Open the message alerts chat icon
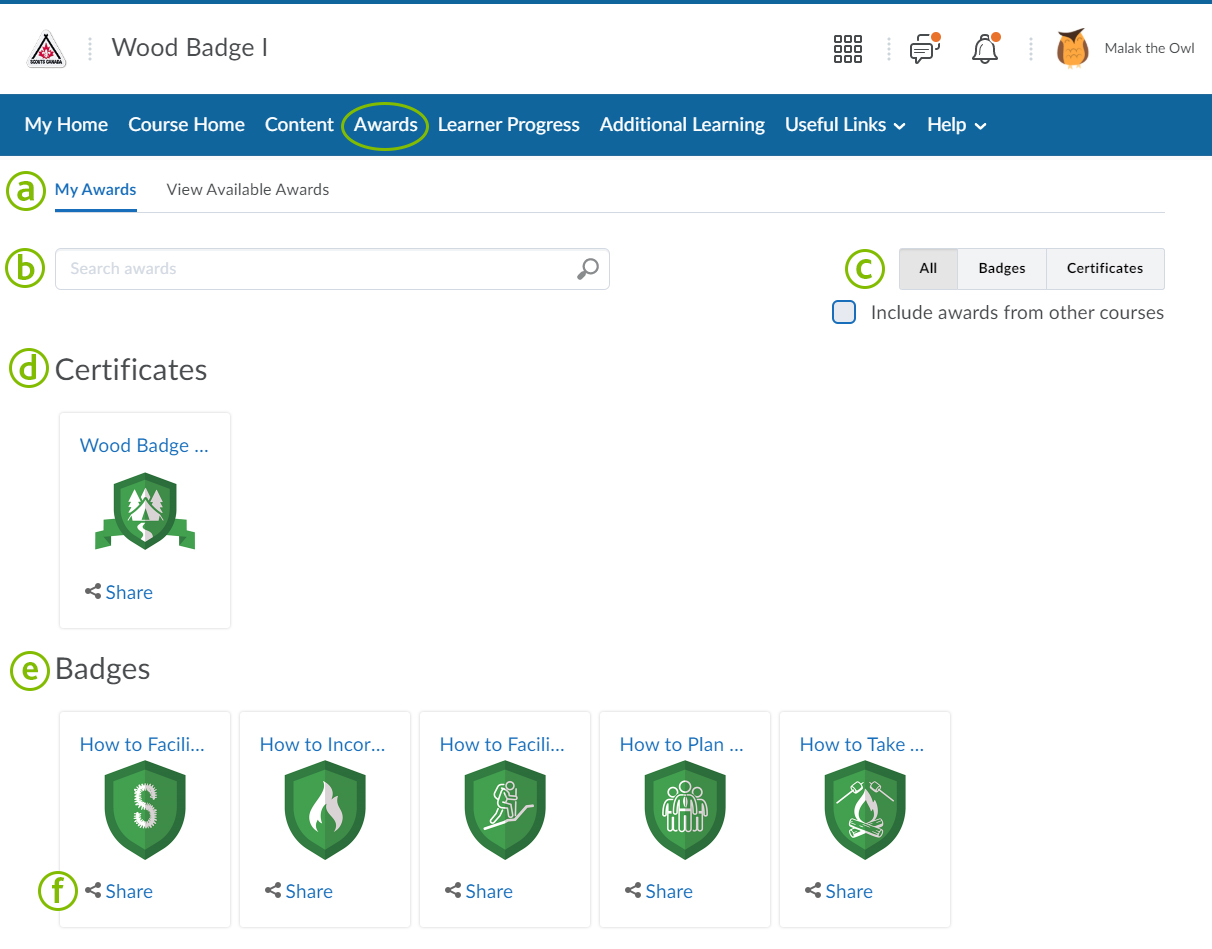This screenshot has height=949, width=1212. pyautogui.click(x=924, y=49)
